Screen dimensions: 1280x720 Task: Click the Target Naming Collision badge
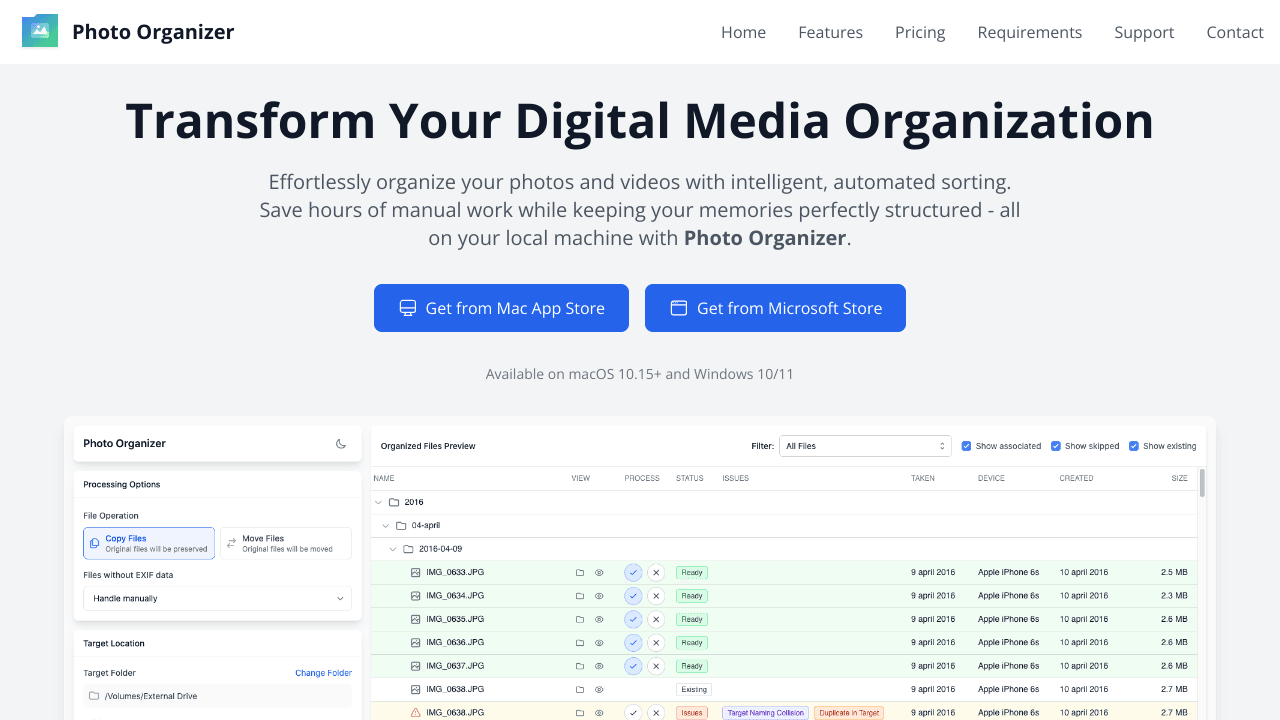pos(765,713)
